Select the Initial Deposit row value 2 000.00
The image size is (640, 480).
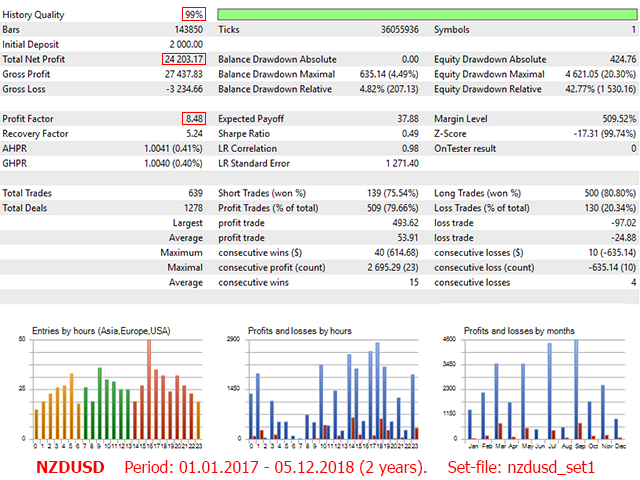click(x=181, y=44)
